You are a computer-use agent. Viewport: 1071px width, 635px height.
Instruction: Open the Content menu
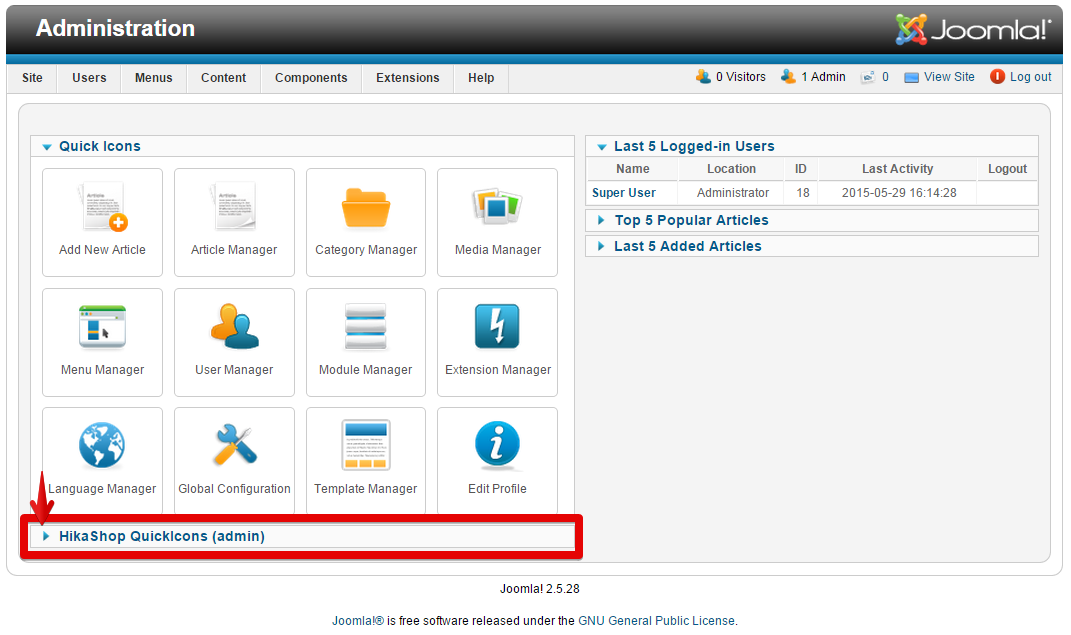(x=223, y=78)
